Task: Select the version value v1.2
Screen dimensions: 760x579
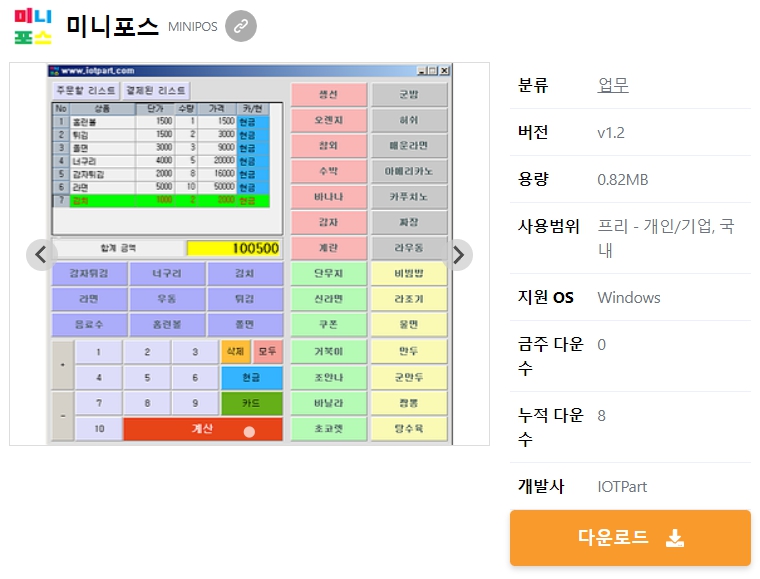Action: coord(611,132)
